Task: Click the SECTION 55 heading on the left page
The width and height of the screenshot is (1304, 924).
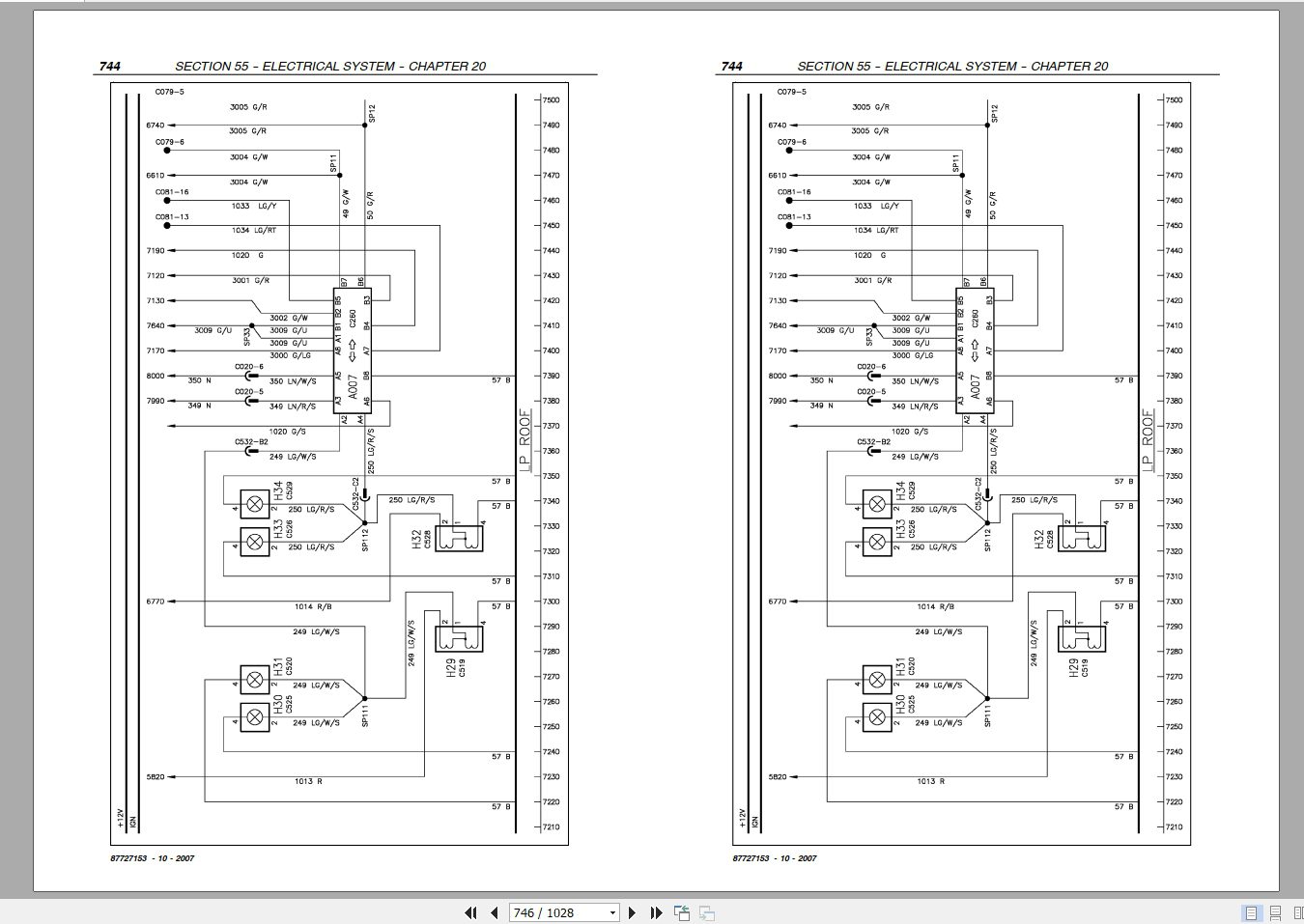Action: click(330, 67)
